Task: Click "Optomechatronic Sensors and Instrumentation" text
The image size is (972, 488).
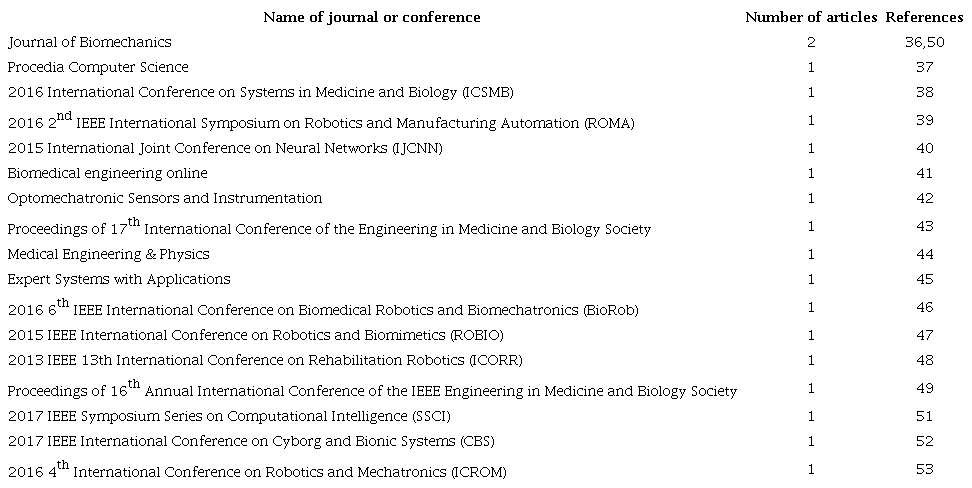Action: coord(165,198)
